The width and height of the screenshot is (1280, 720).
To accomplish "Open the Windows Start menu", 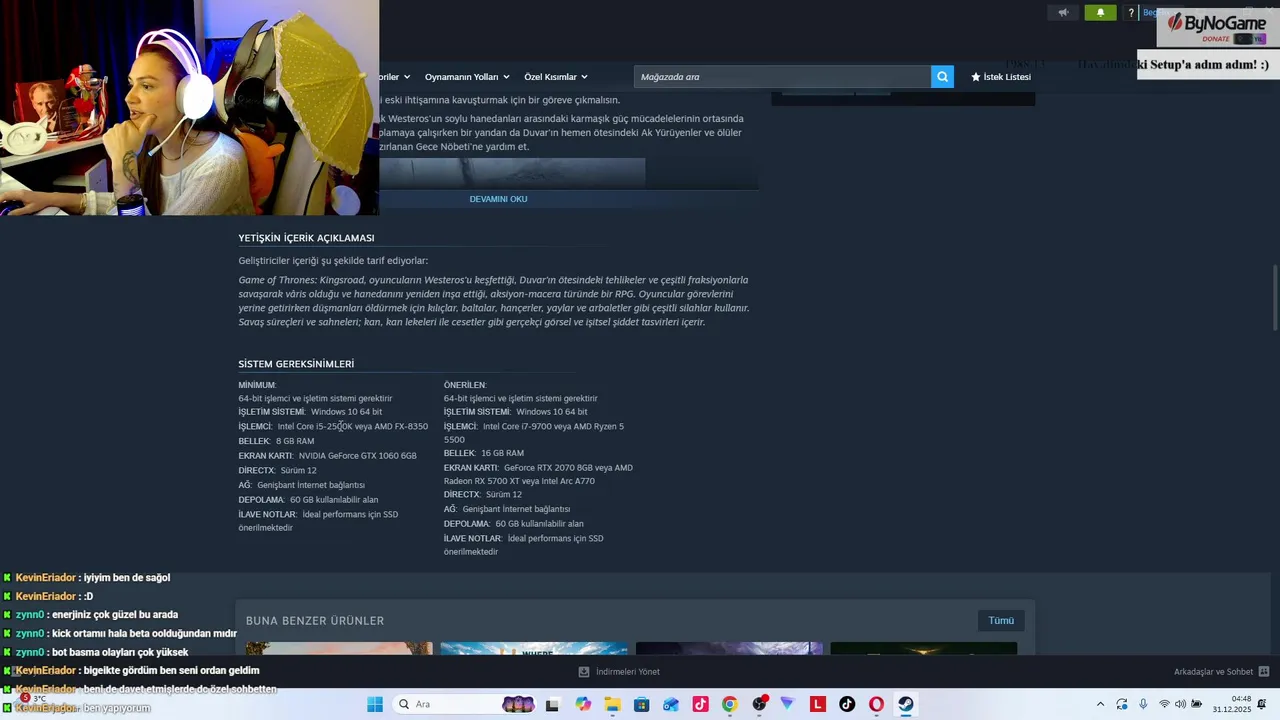I will pos(375,704).
